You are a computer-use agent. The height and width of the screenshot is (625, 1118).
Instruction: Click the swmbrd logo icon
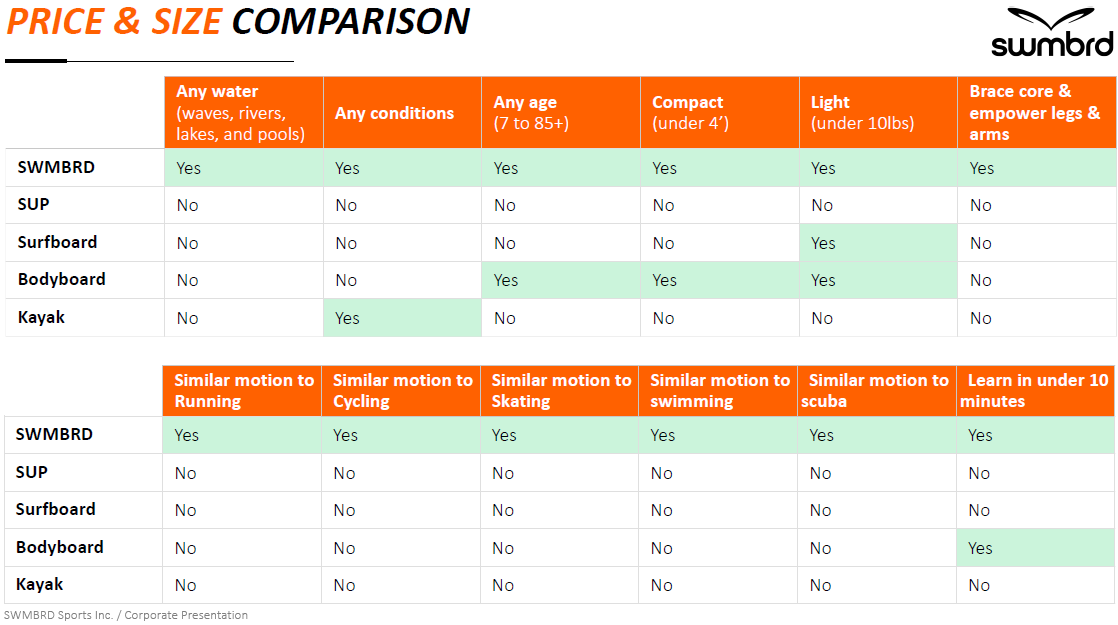1052,32
